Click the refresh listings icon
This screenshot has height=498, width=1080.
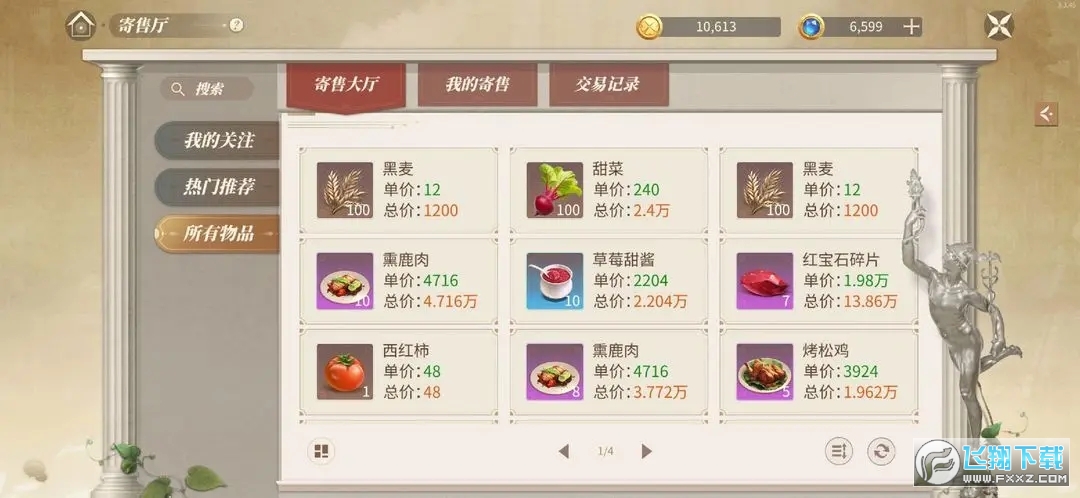click(882, 452)
